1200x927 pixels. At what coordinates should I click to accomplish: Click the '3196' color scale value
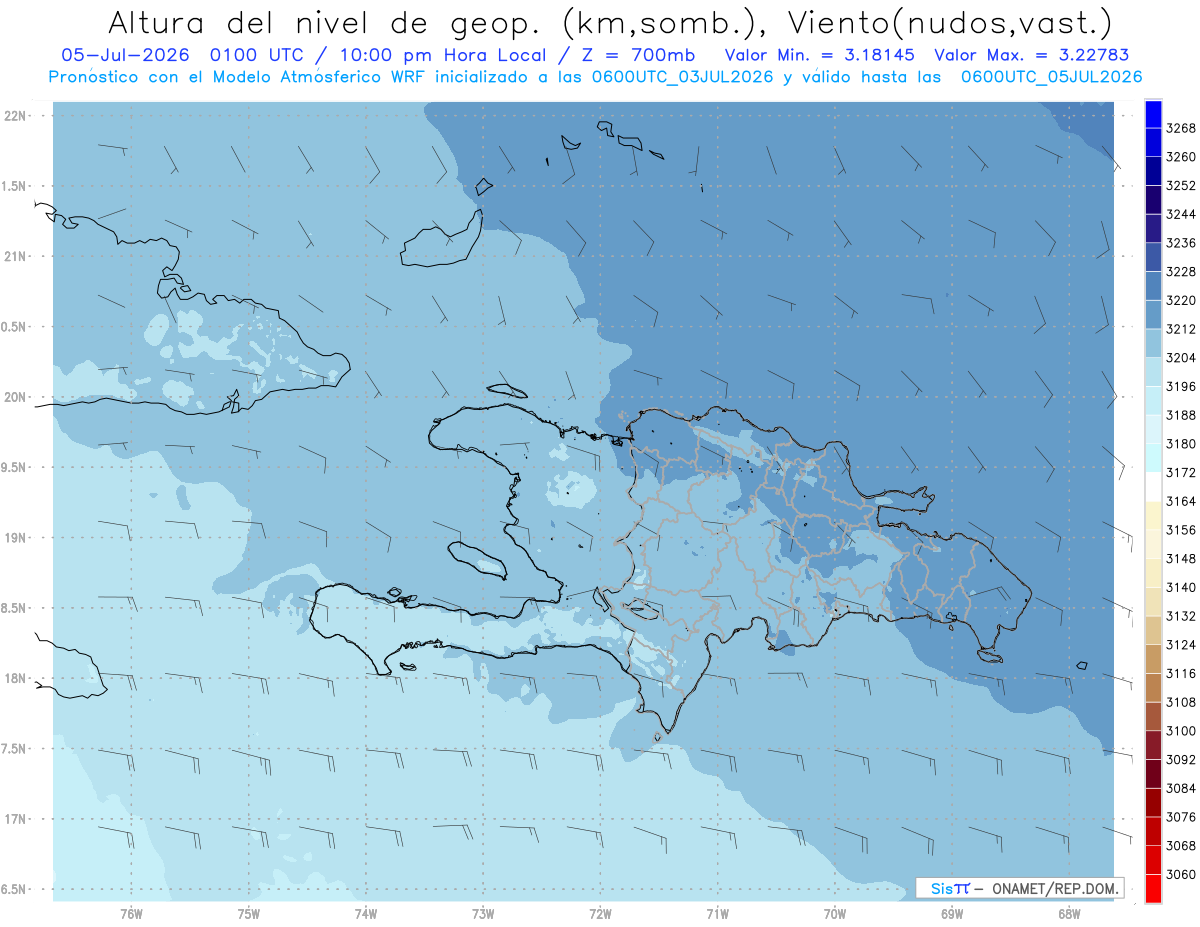[1181, 386]
